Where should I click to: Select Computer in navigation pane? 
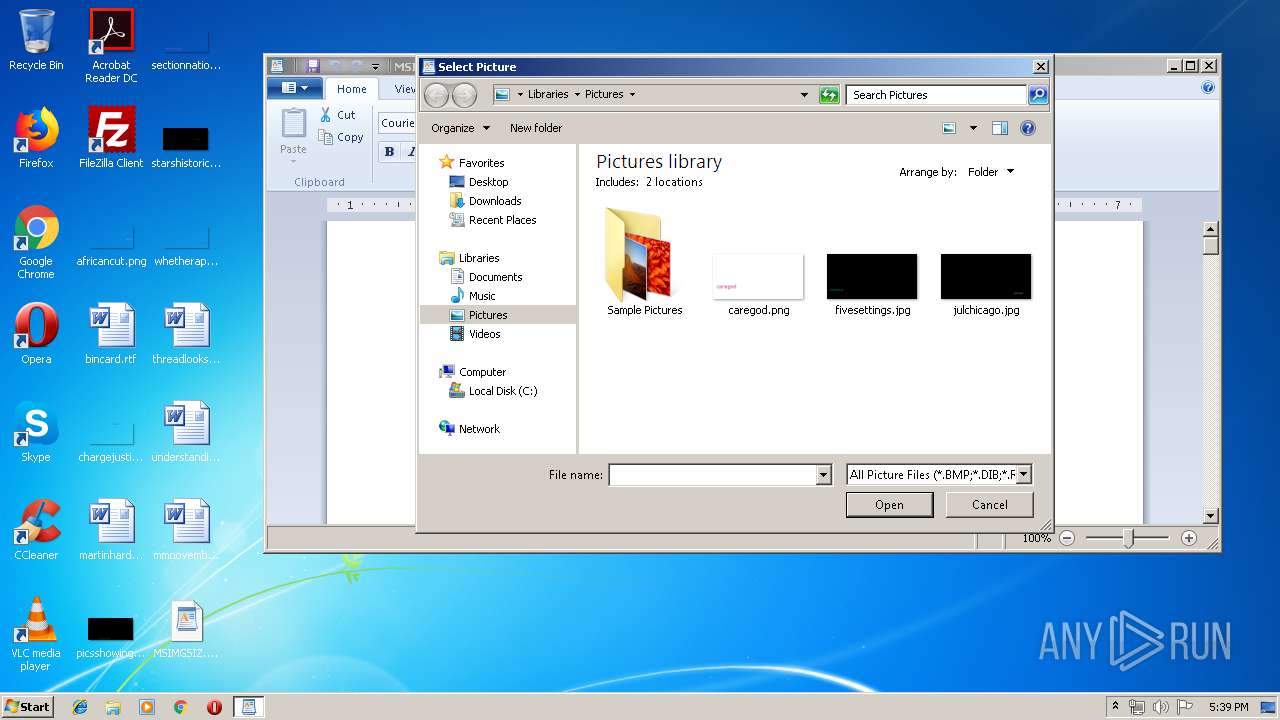tap(482, 372)
